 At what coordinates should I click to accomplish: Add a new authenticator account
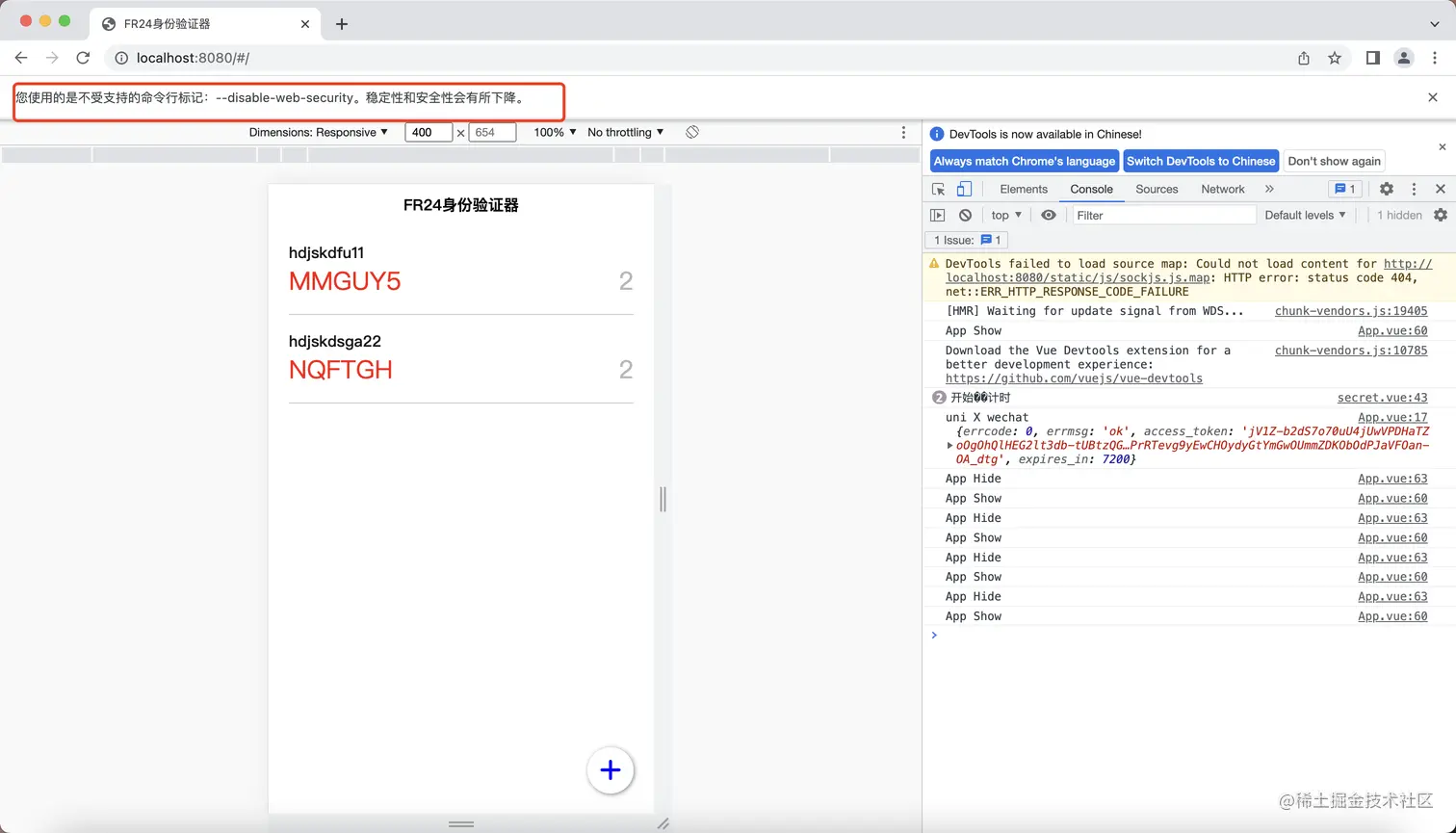point(611,770)
